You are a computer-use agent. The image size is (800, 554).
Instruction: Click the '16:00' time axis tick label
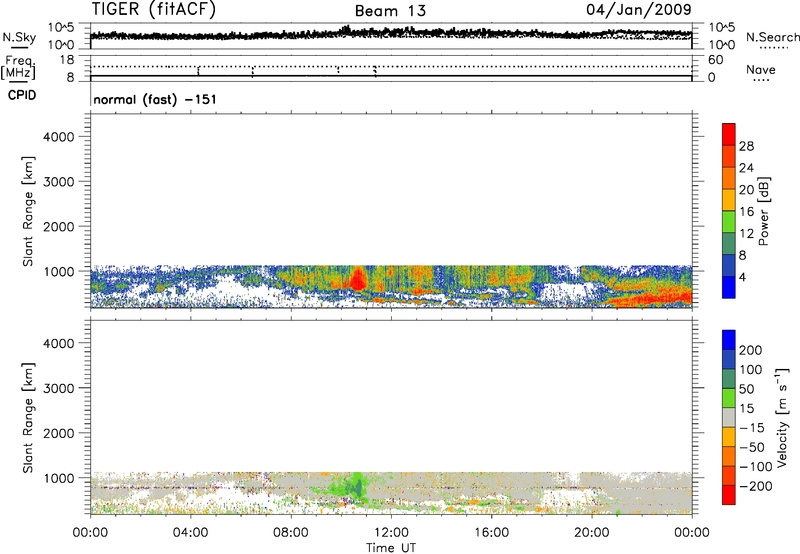click(491, 533)
